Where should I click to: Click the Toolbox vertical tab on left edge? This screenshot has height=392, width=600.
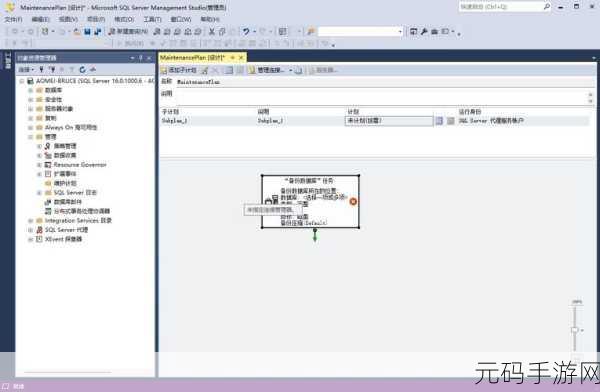pyautogui.click(x=7, y=61)
